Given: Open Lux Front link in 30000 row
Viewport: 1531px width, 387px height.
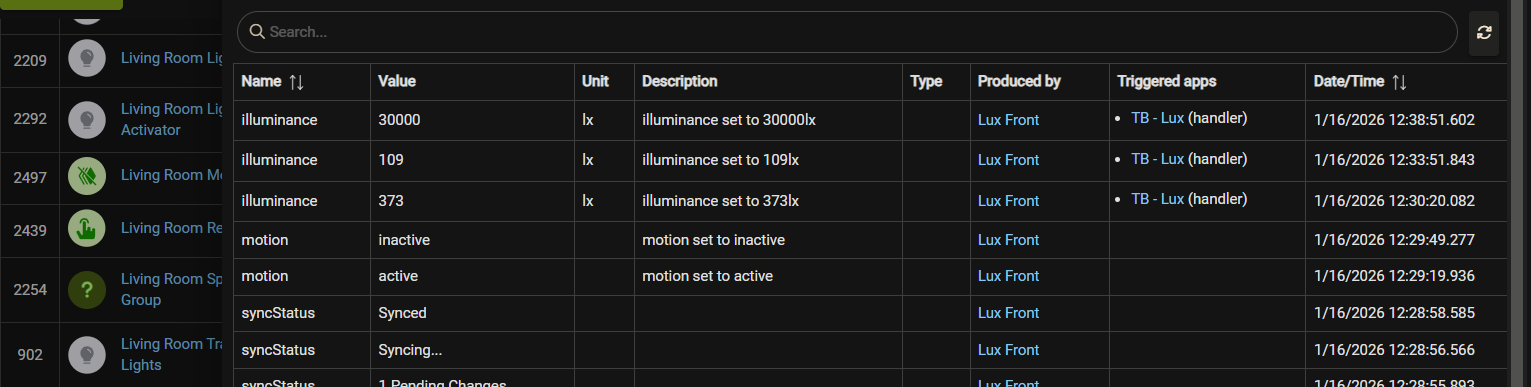Looking at the screenshot, I should coord(1008,120).
